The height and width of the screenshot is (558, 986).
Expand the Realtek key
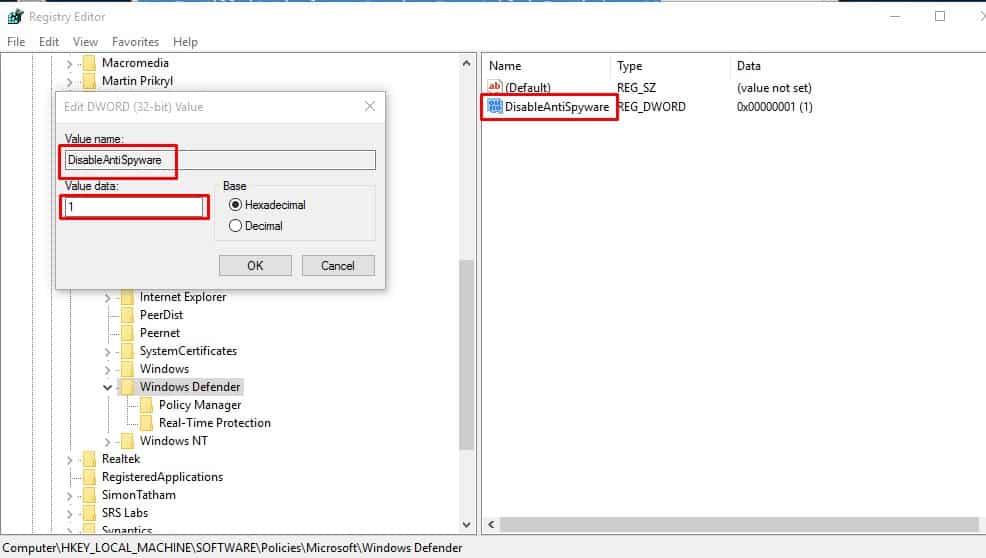pos(69,460)
